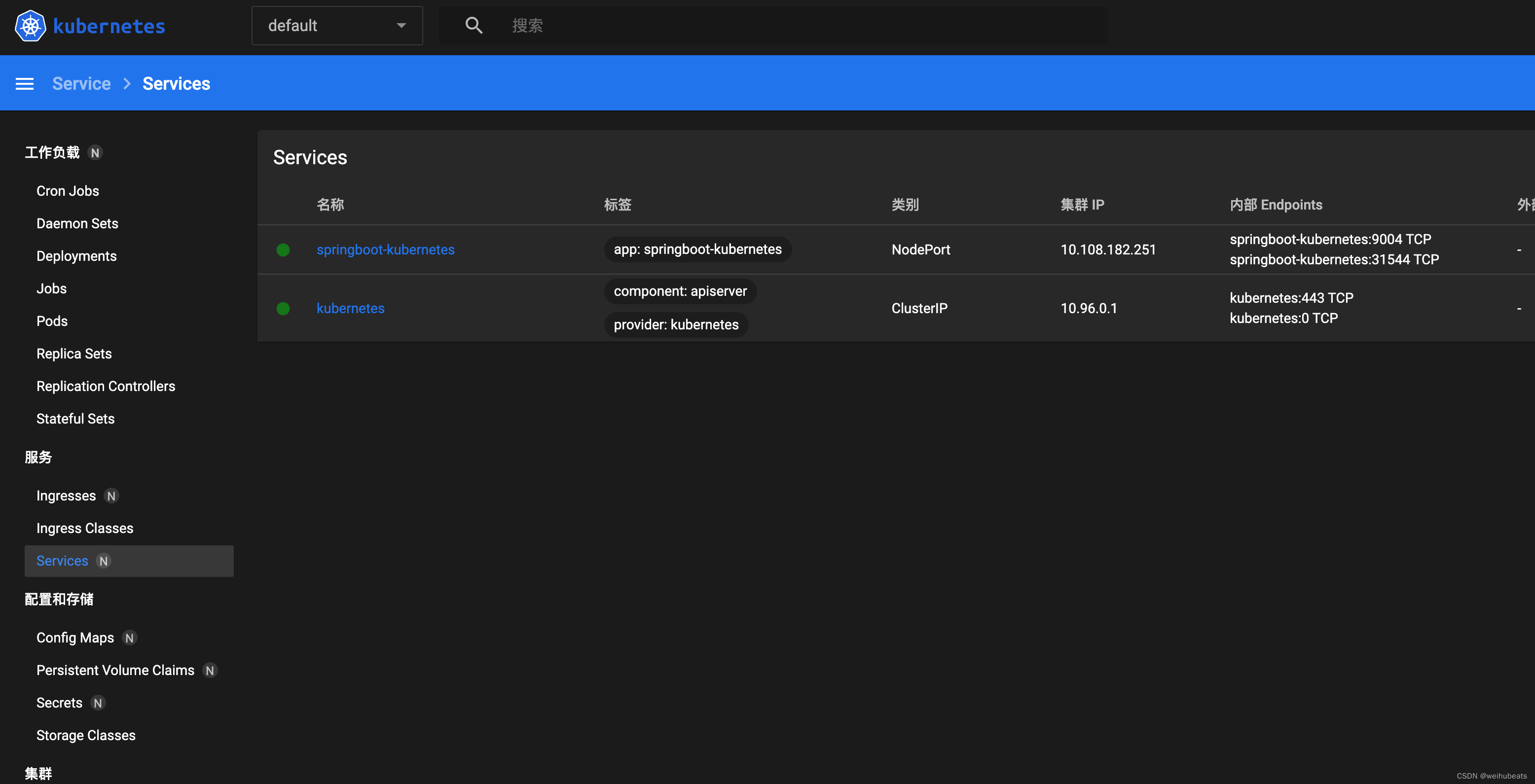Click cluster IP 10.108.182.251
This screenshot has height=784, width=1535.
1108,249
